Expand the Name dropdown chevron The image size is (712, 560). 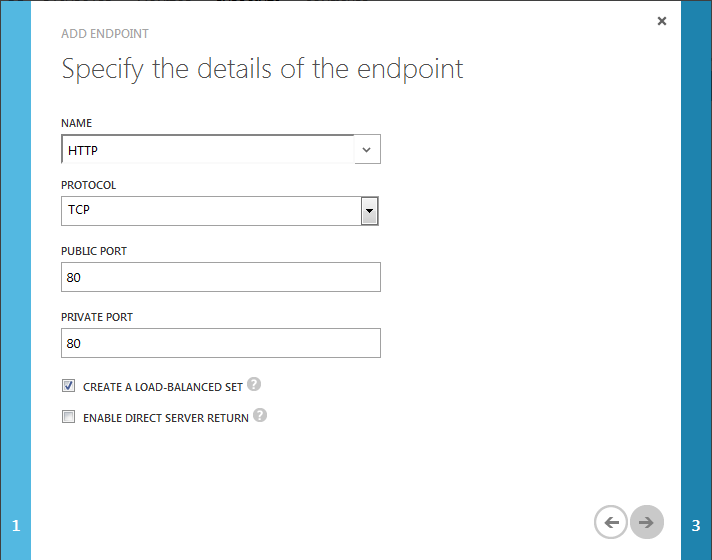tap(367, 149)
